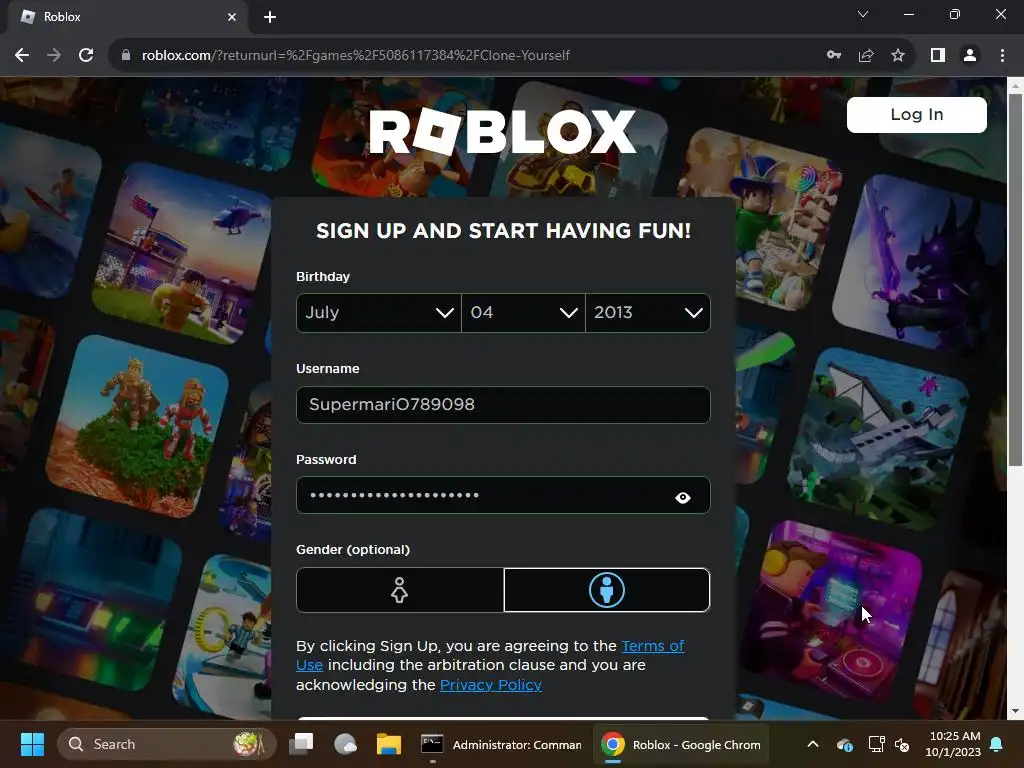Open File Explorer from the taskbar
The image size is (1024, 768).
pos(389,744)
